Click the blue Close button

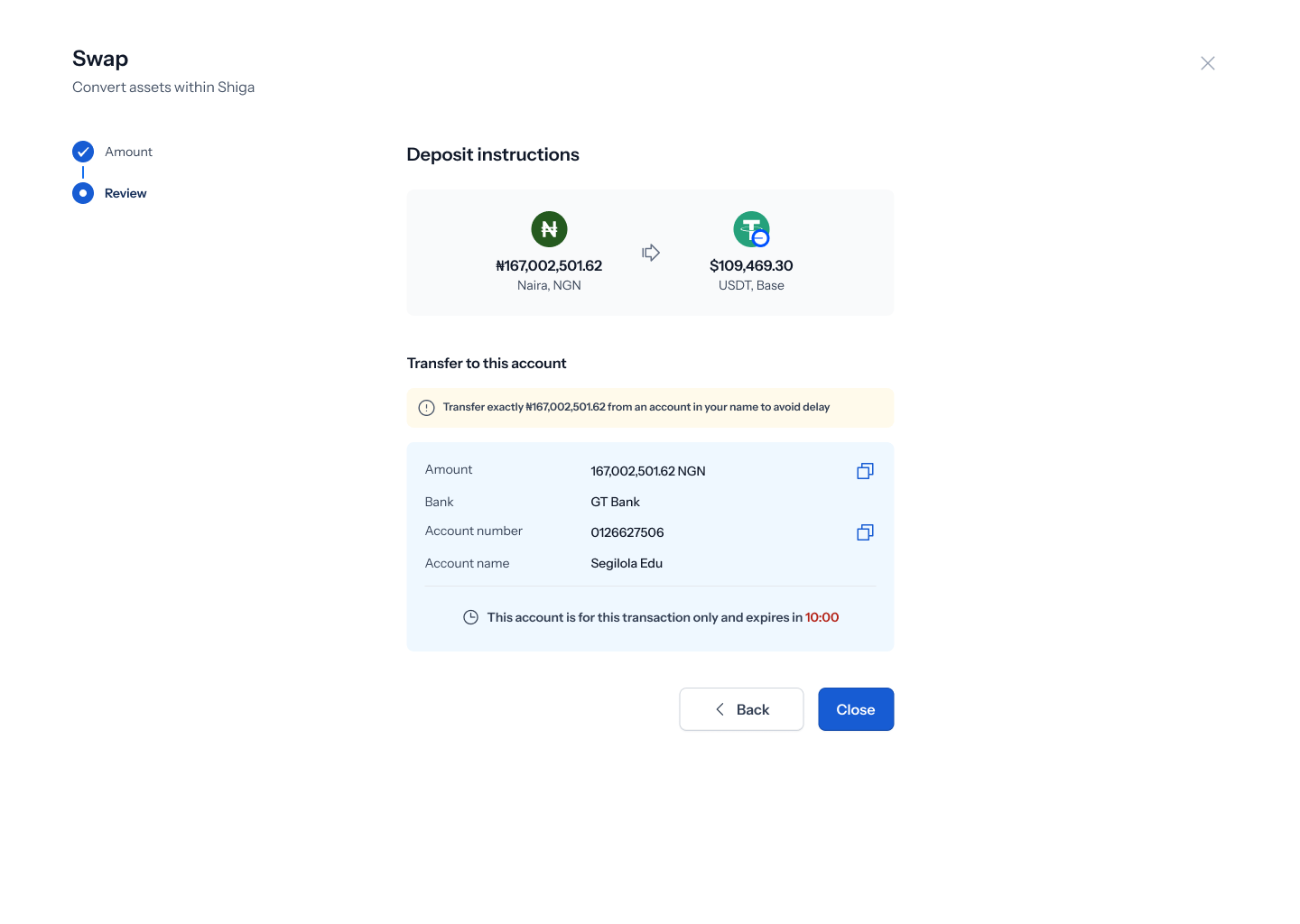pos(856,709)
